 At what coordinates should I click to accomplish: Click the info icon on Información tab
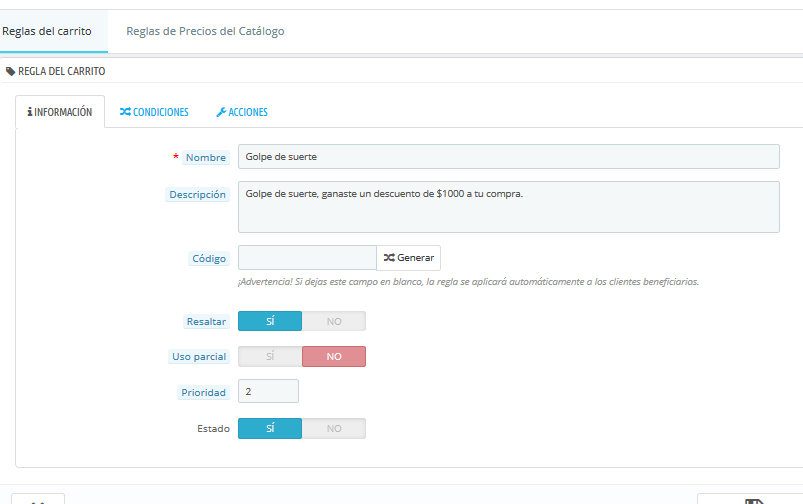pyautogui.click(x=30, y=112)
